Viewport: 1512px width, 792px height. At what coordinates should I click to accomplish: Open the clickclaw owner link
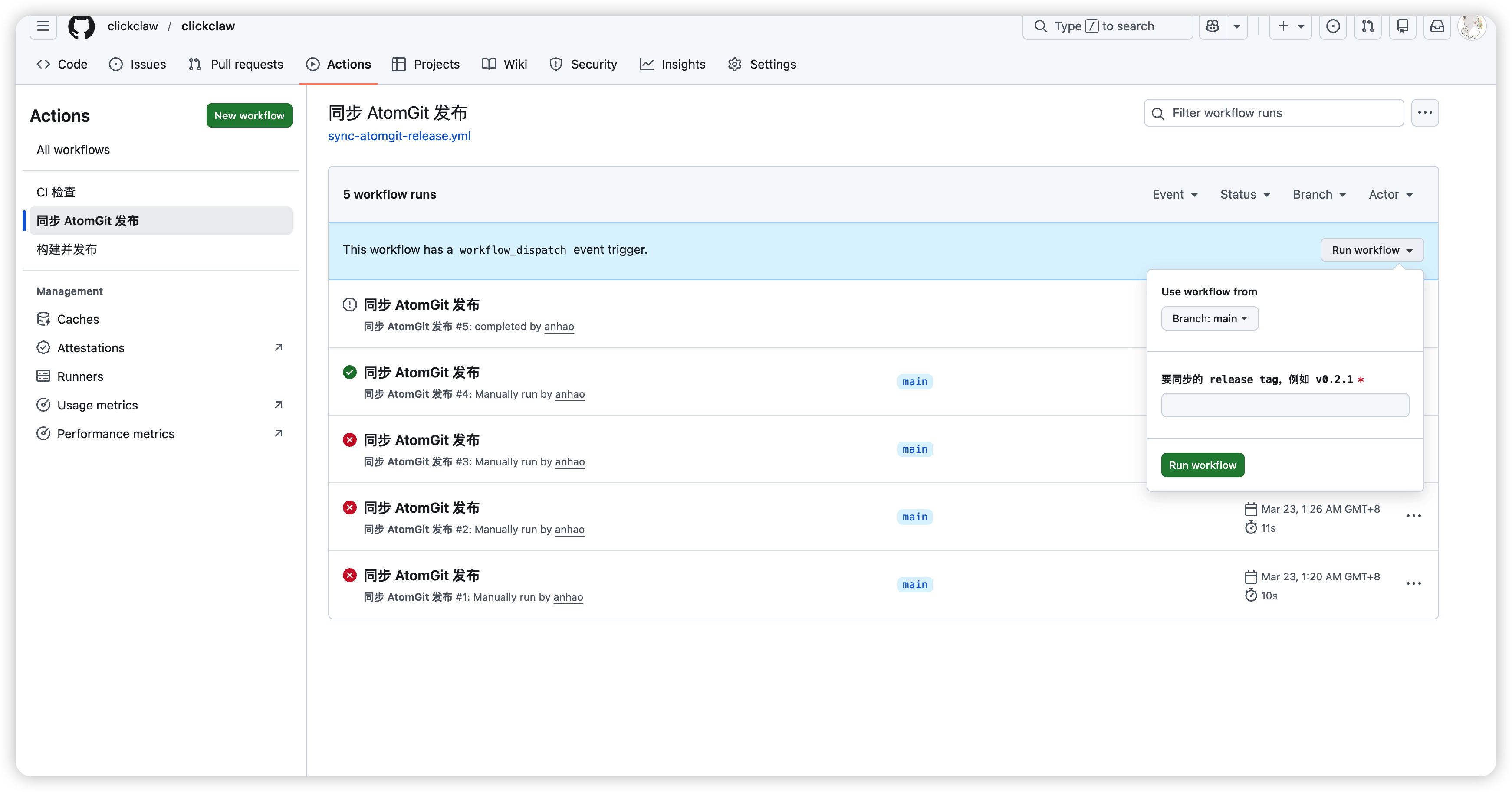(x=133, y=26)
